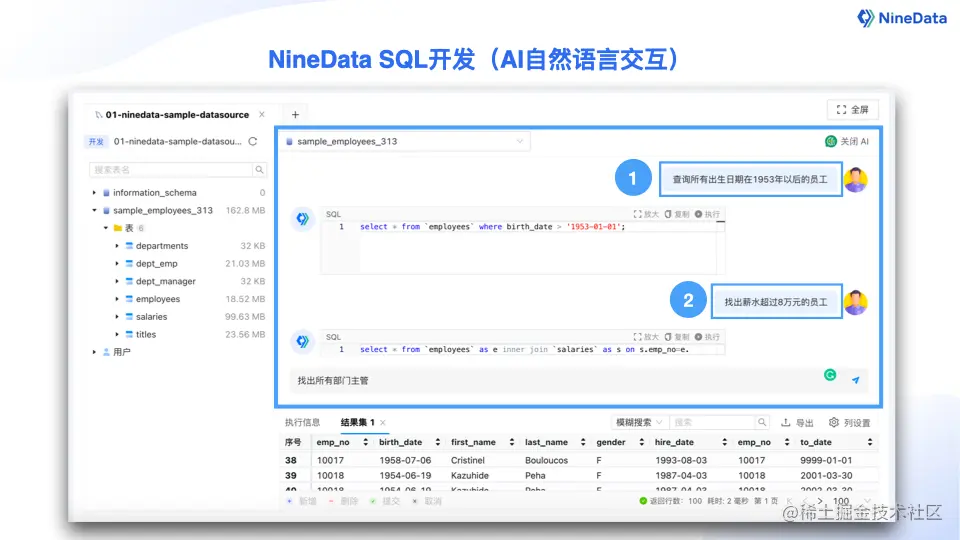This screenshot has width=960, height=540.
Task: Close the 结果集 1 result tab
Action: tap(383, 422)
